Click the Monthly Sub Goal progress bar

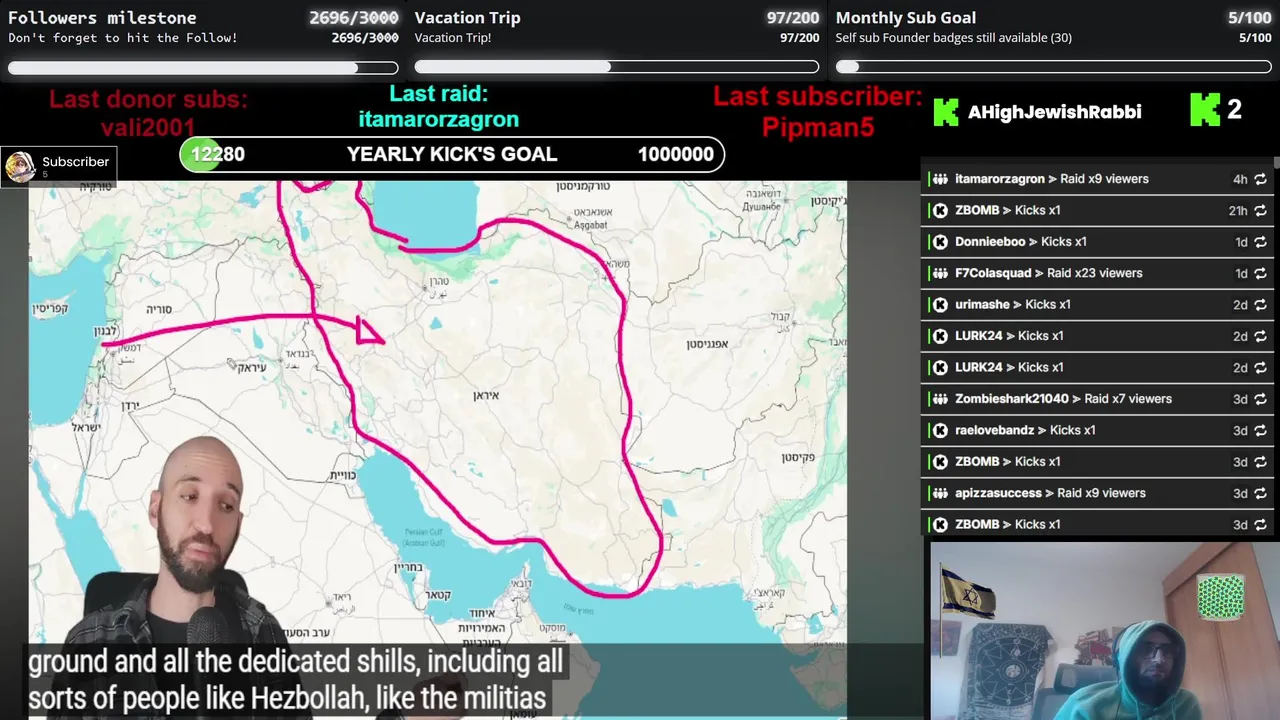tap(1054, 68)
